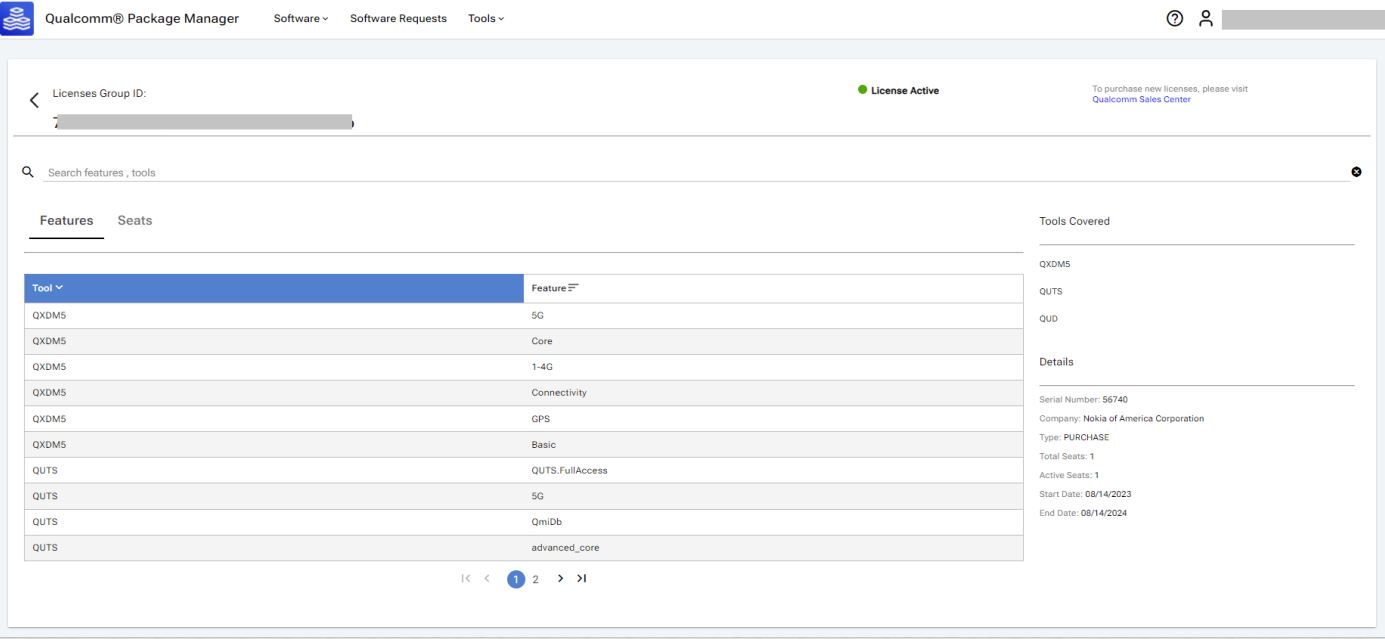The height and width of the screenshot is (639, 1385).
Task: Open the help question mark icon
Action: coord(1177,19)
